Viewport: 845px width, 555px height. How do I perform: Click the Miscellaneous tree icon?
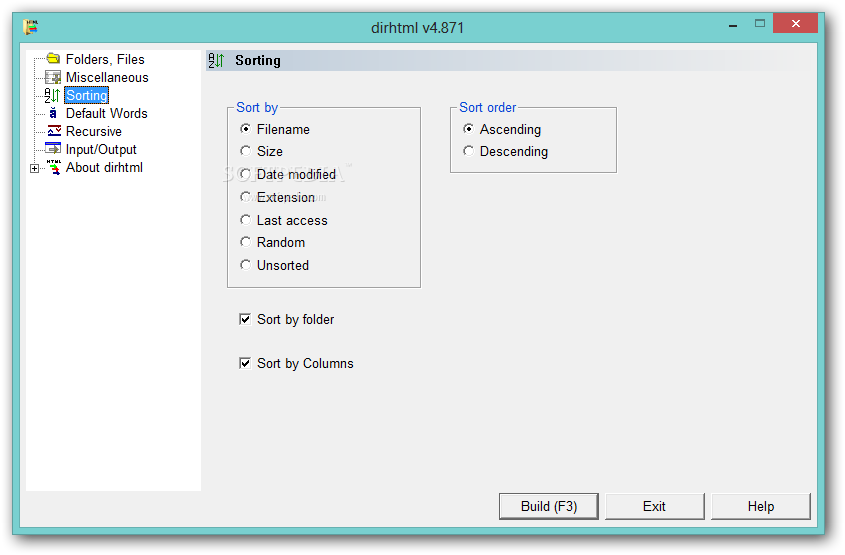pyautogui.click(x=53, y=77)
